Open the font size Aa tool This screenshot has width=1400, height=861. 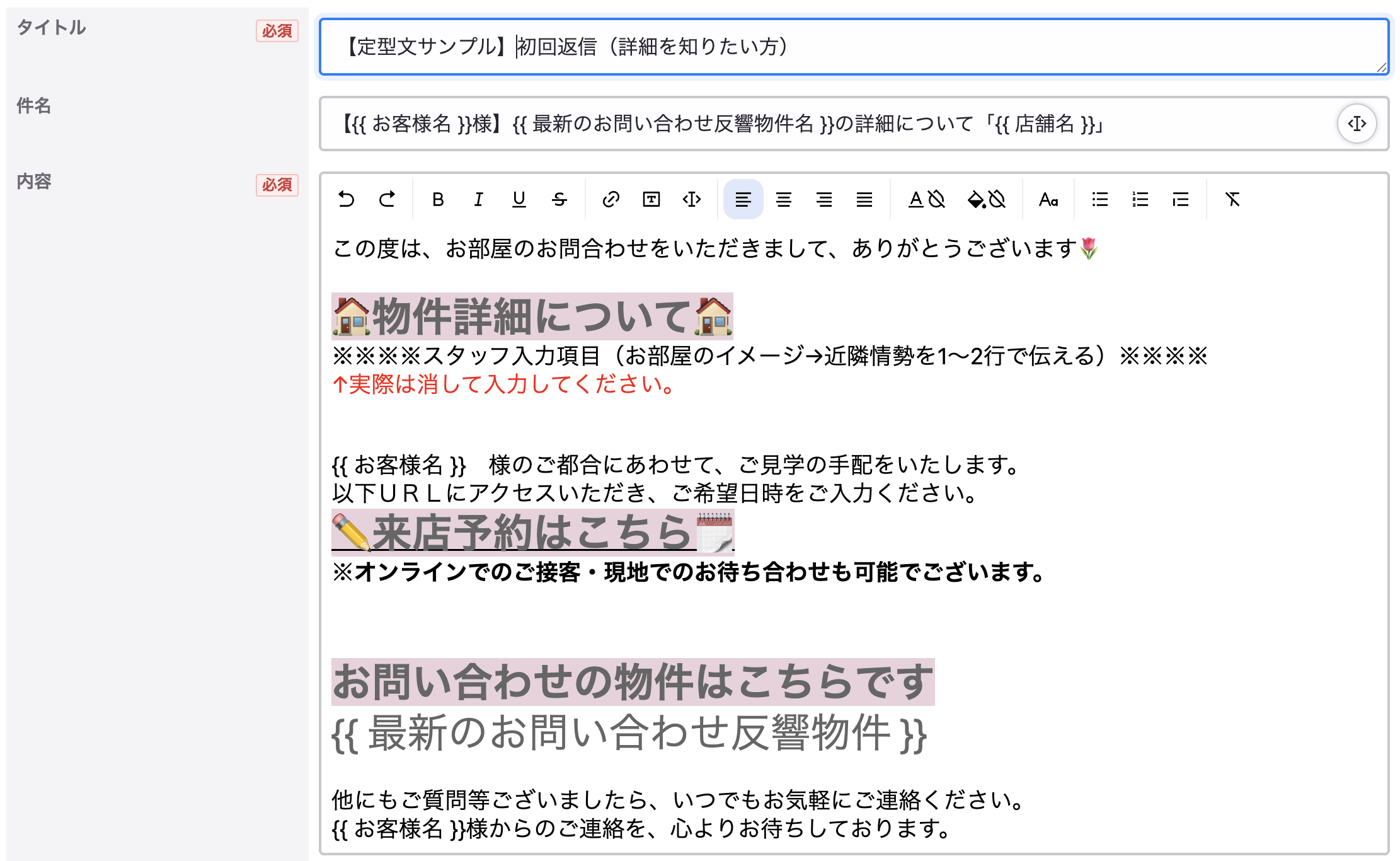click(1048, 199)
